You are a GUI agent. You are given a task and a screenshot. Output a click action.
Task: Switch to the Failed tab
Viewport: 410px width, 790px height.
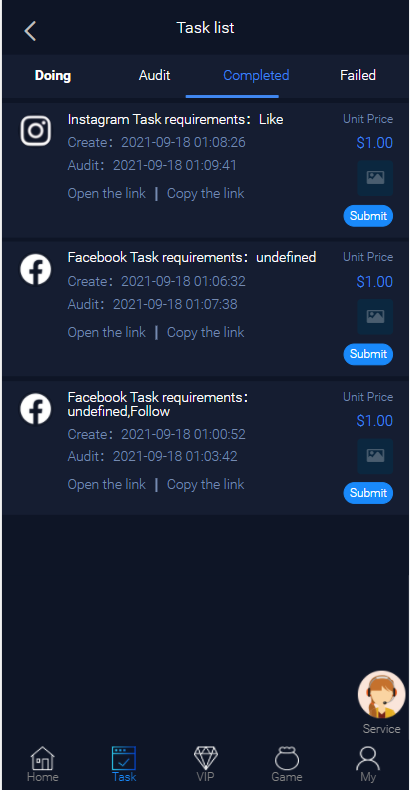(358, 76)
